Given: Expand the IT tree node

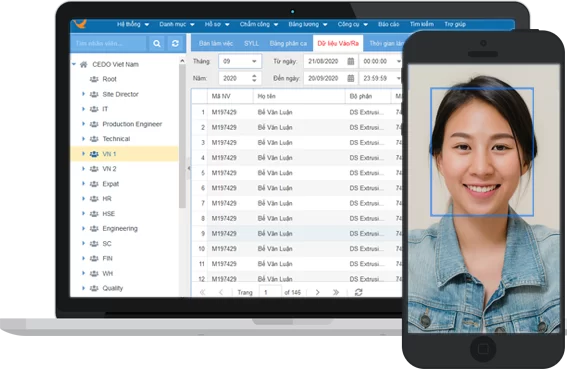Looking at the screenshot, I should point(83,109).
